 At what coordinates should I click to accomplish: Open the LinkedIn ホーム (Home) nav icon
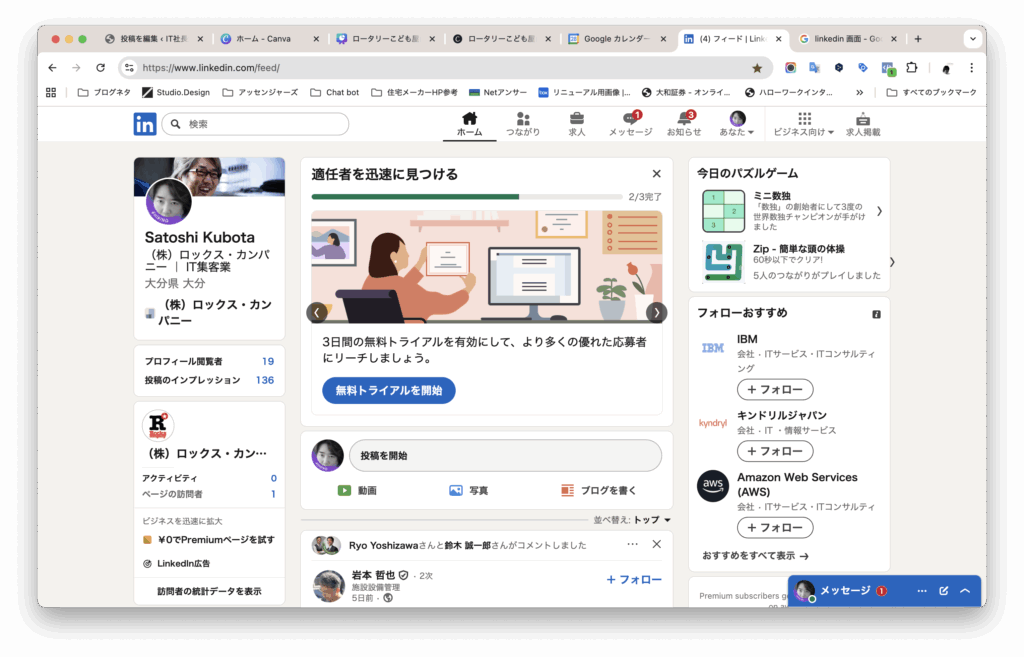[469, 119]
